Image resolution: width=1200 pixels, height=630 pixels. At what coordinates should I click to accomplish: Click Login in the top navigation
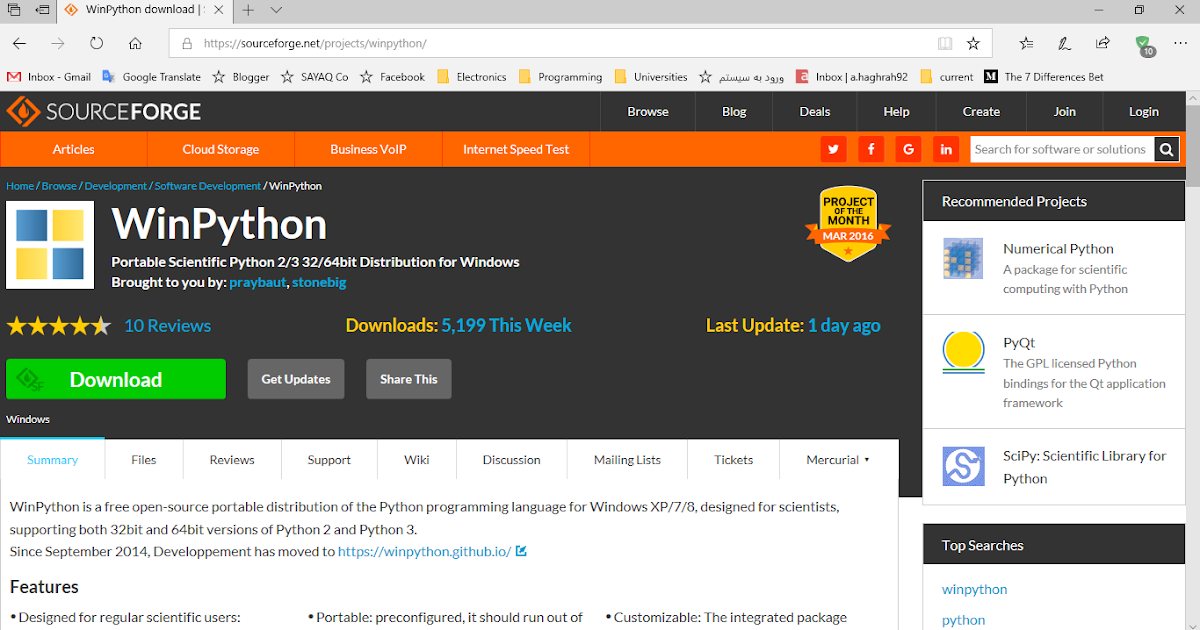(x=1144, y=111)
